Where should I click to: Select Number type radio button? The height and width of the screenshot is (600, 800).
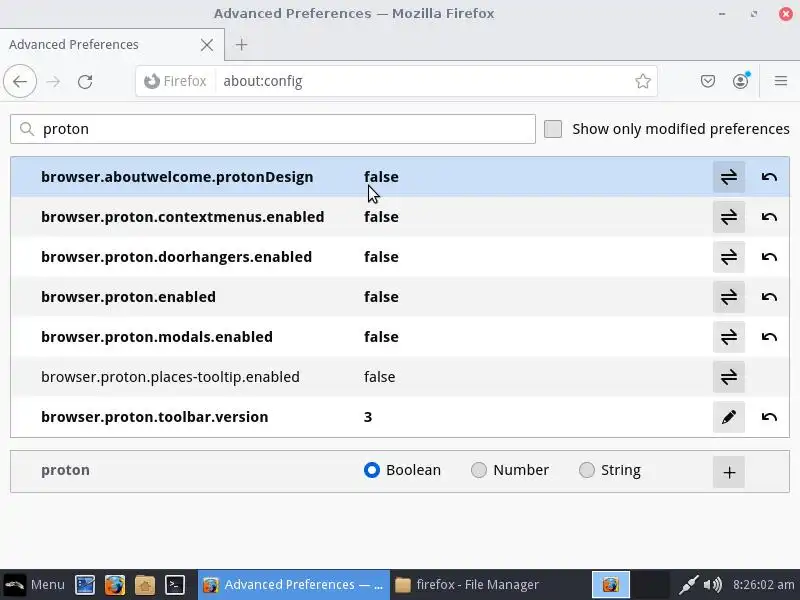(479, 470)
